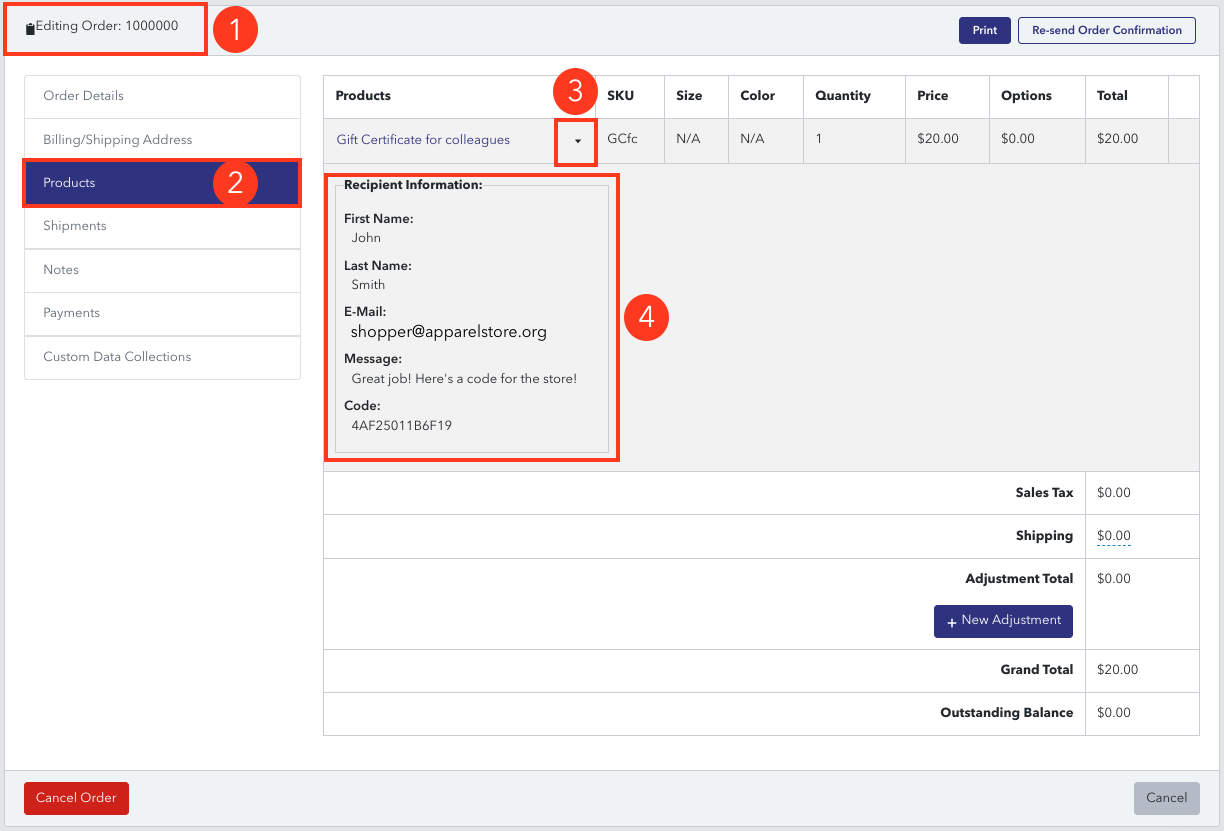Open the Order Details section

[162, 96]
